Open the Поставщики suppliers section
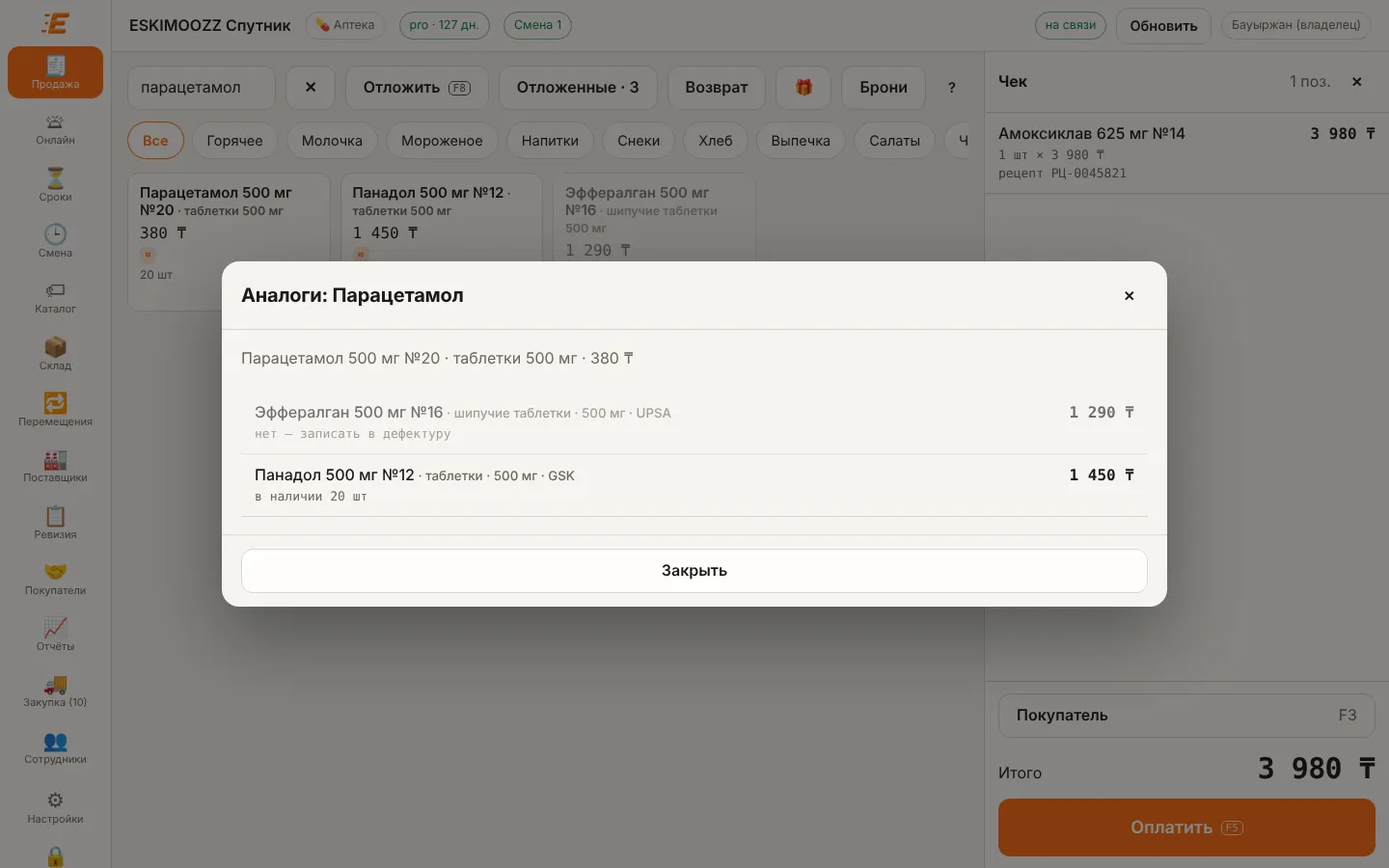1389x868 pixels. (x=55, y=467)
